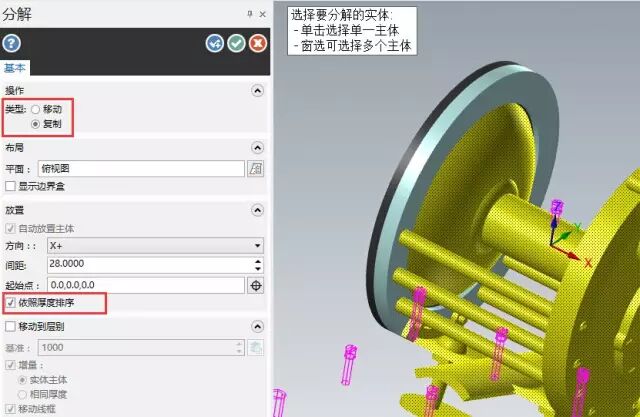This screenshot has height=417, width=640.
Task: Select the 移动 radio option
Action: (36, 109)
